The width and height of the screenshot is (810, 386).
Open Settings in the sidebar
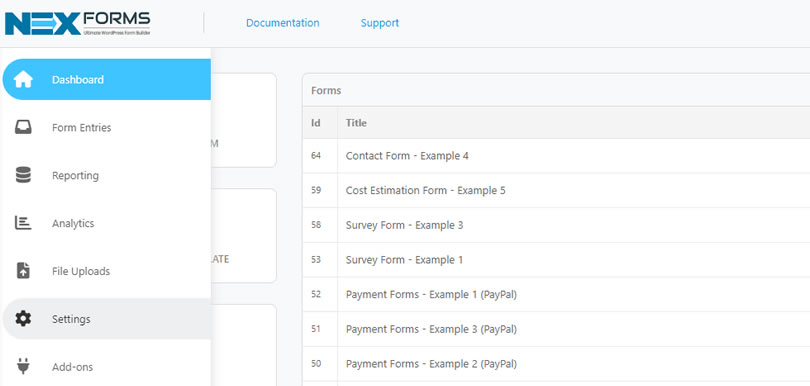[106, 319]
